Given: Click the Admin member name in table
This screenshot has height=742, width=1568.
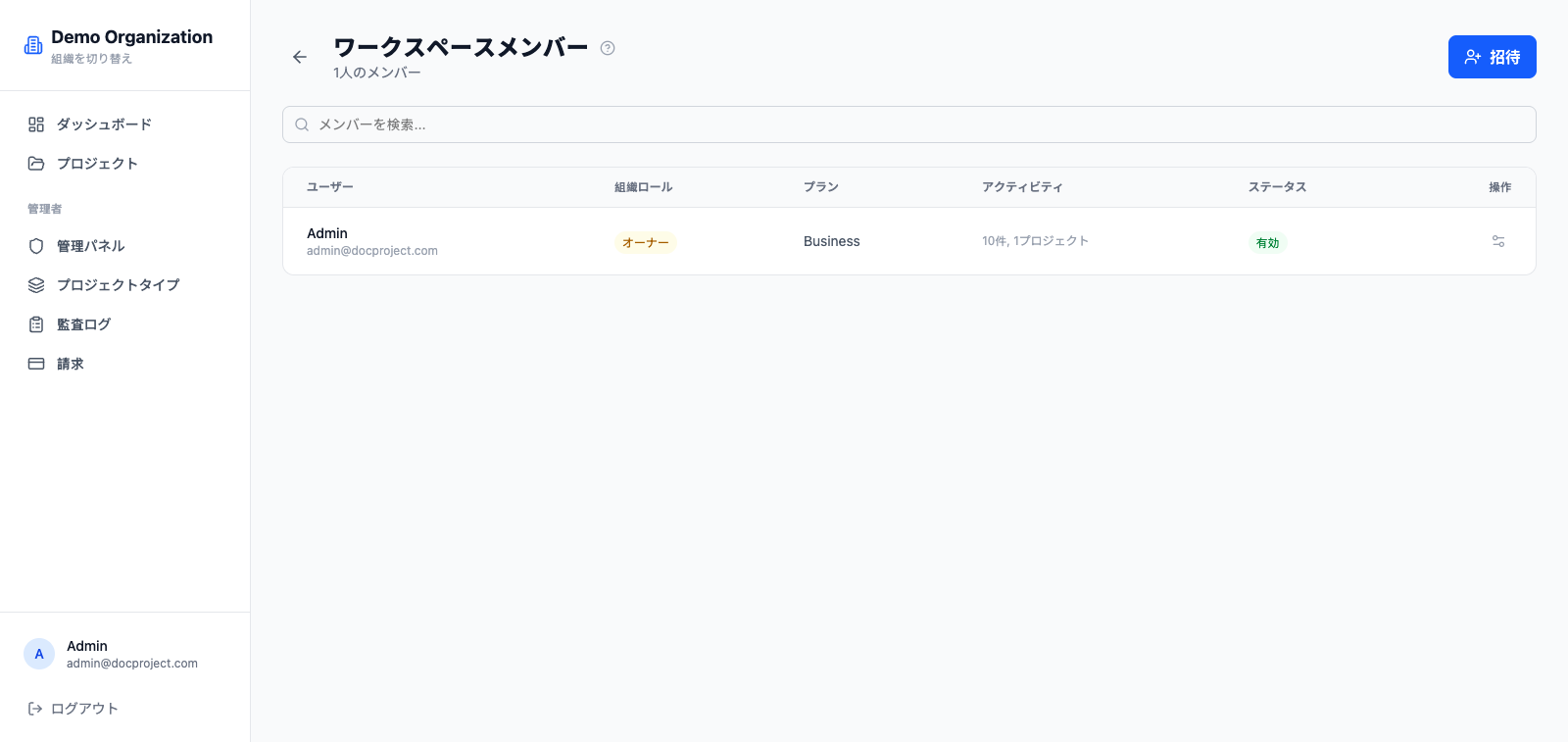Looking at the screenshot, I should click(x=327, y=233).
